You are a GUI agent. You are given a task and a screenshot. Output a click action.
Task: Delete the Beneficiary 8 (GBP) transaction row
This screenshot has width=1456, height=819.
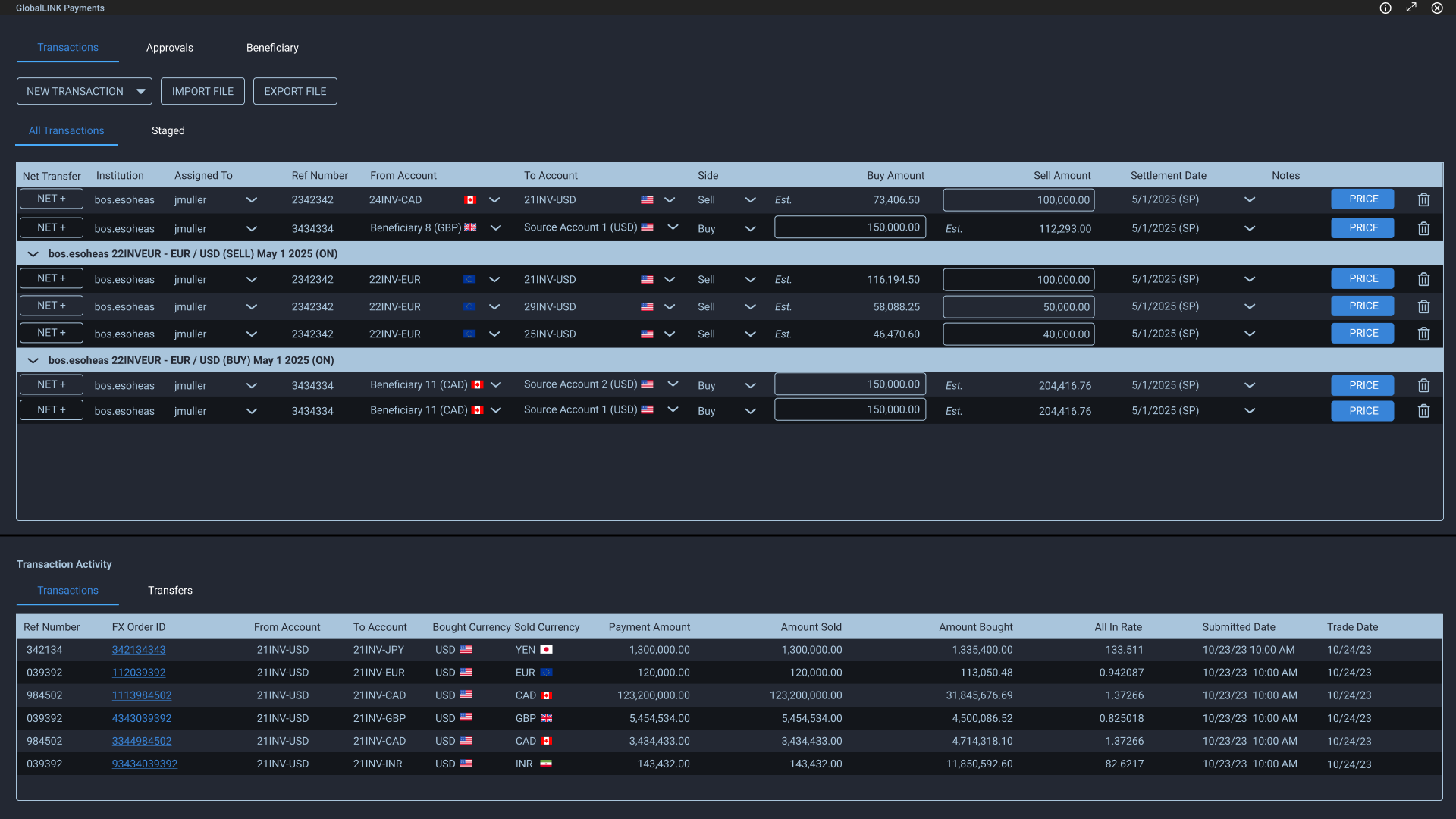point(1423,228)
